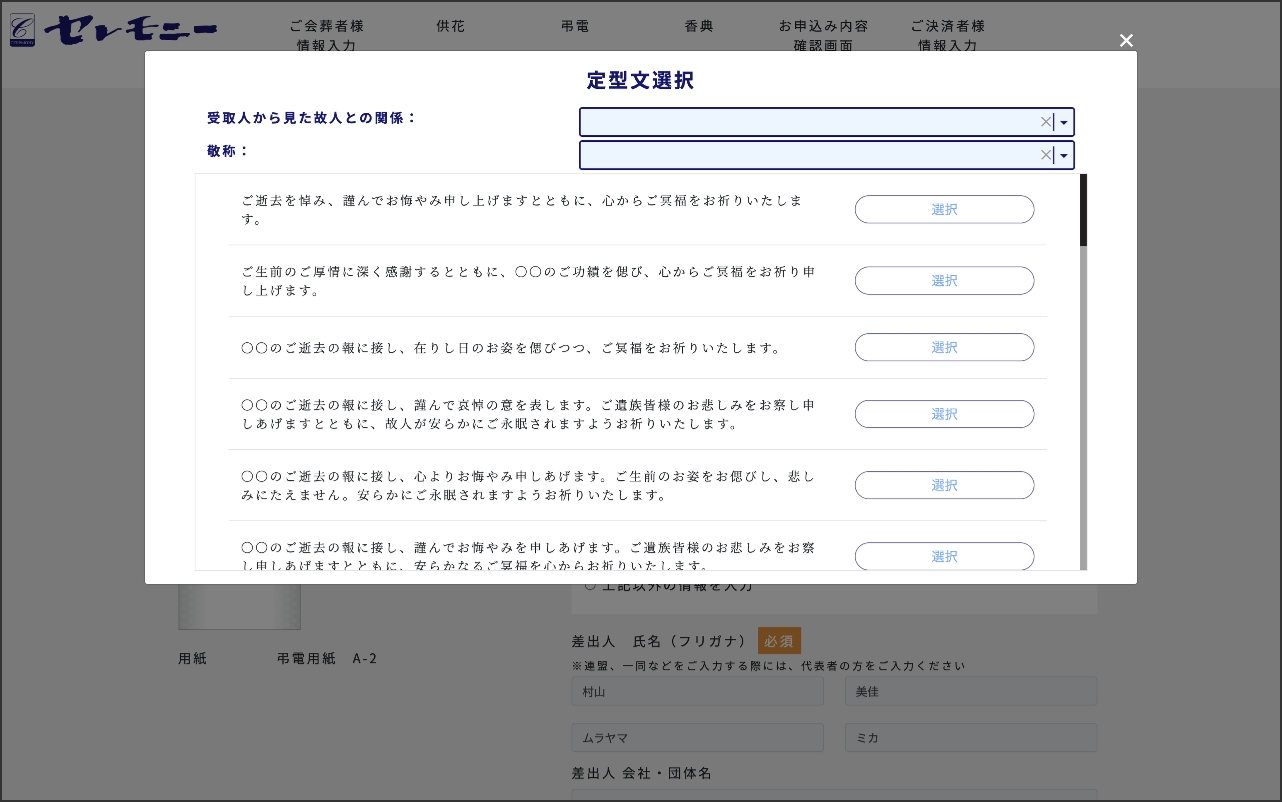This screenshot has width=1282, height=802.
Task: Select the message starting with ご逝去を悼み
Action: pos(944,210)
